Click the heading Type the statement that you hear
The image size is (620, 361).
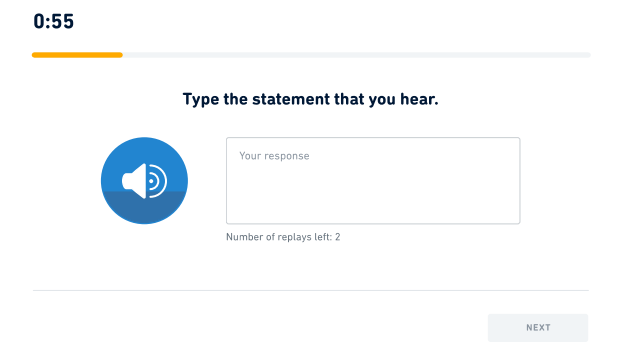[x=310, y=99]
